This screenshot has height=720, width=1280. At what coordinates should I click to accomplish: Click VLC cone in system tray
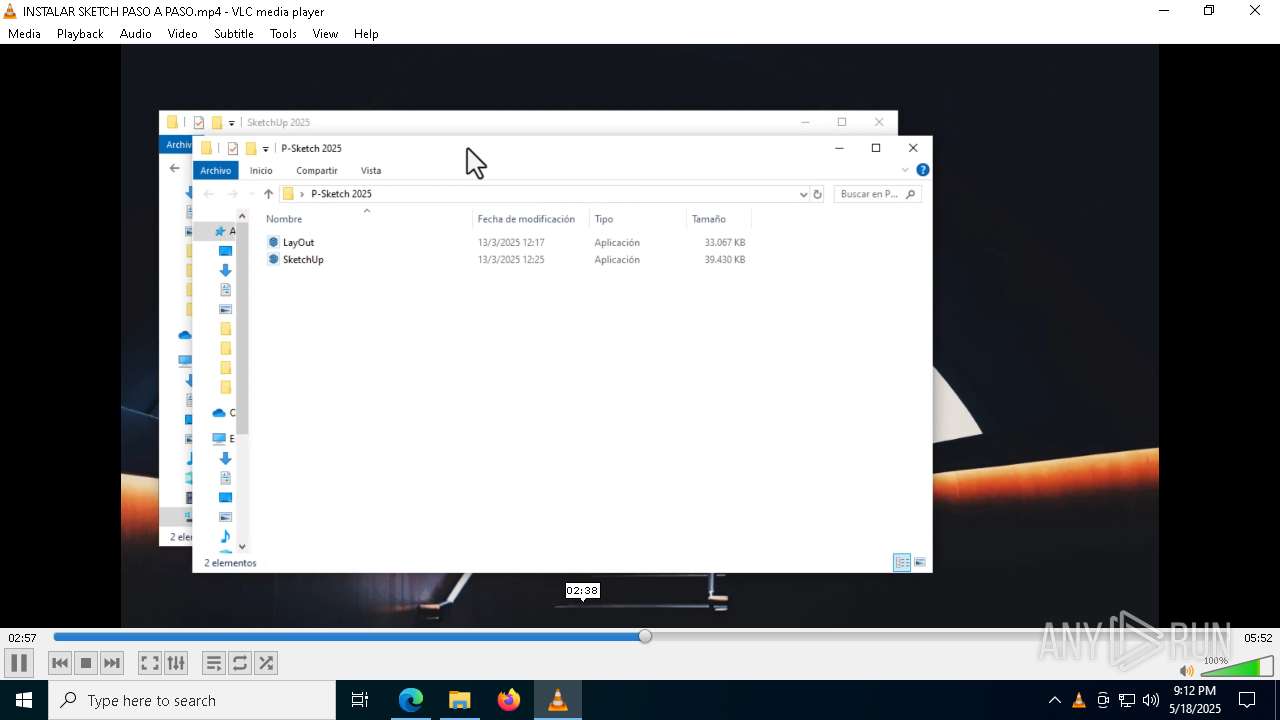coord(1078,700)
